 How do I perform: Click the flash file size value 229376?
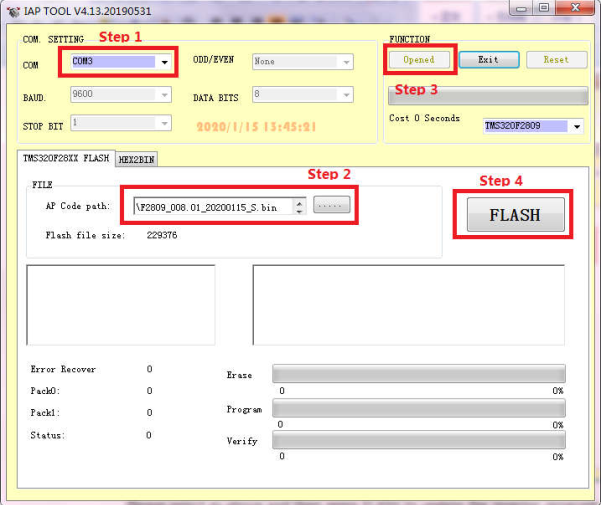coord(162,235)
